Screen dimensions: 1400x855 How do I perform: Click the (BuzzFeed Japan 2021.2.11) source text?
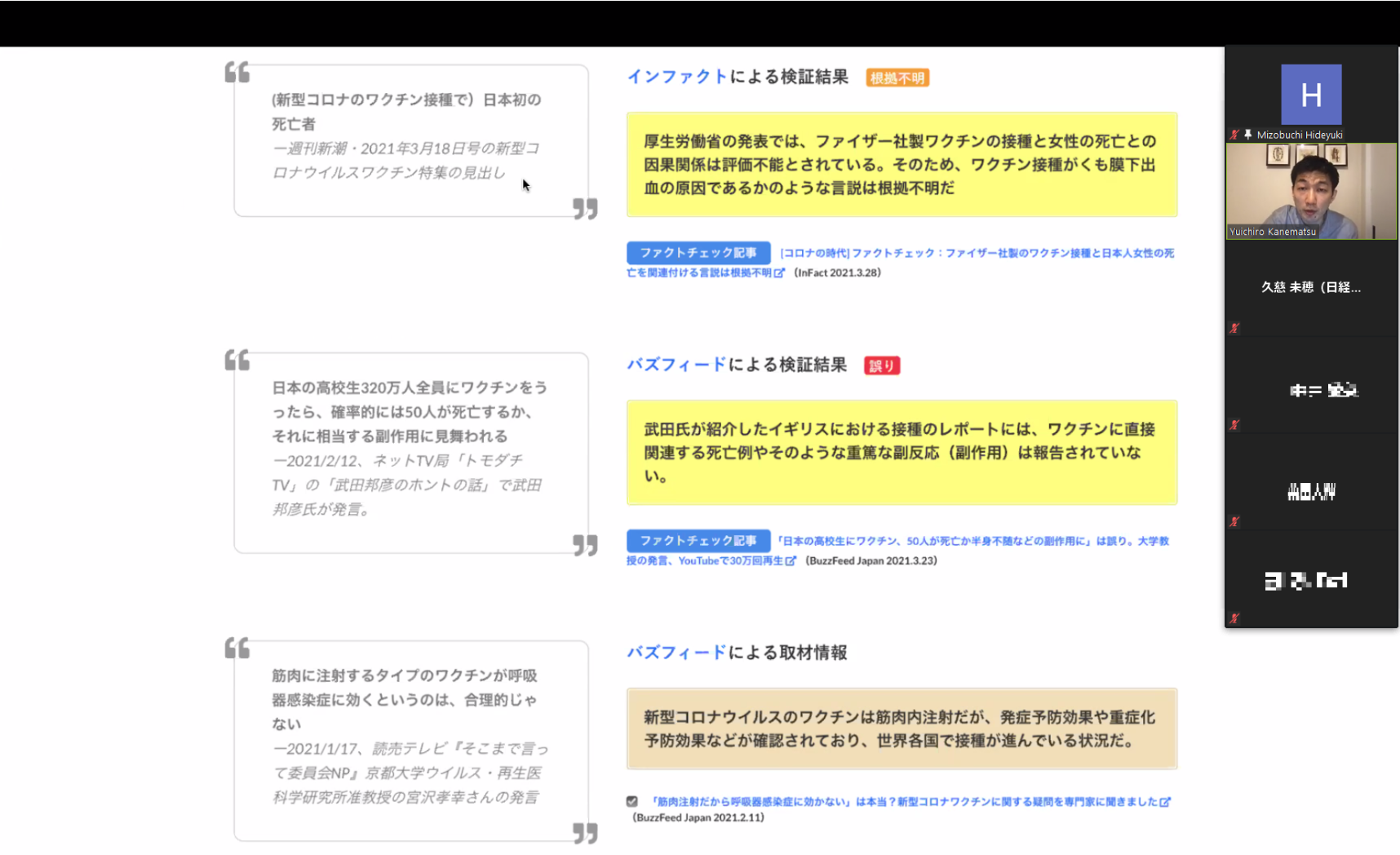click(x=698, y=817)
